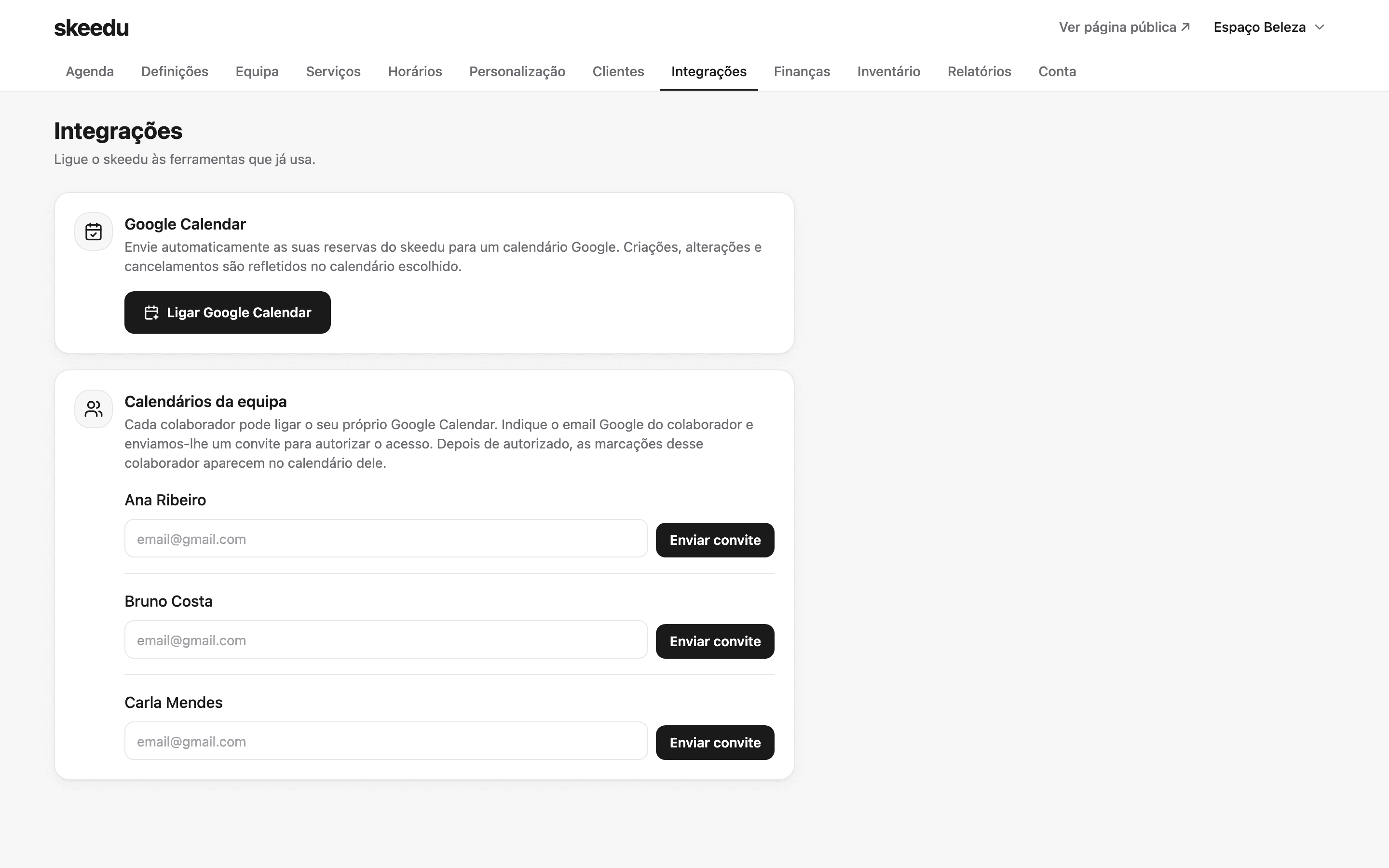Viewport: 1389px width, 868px height.
Task: Click the Bruno Costa name label
Action: point(169,601)
